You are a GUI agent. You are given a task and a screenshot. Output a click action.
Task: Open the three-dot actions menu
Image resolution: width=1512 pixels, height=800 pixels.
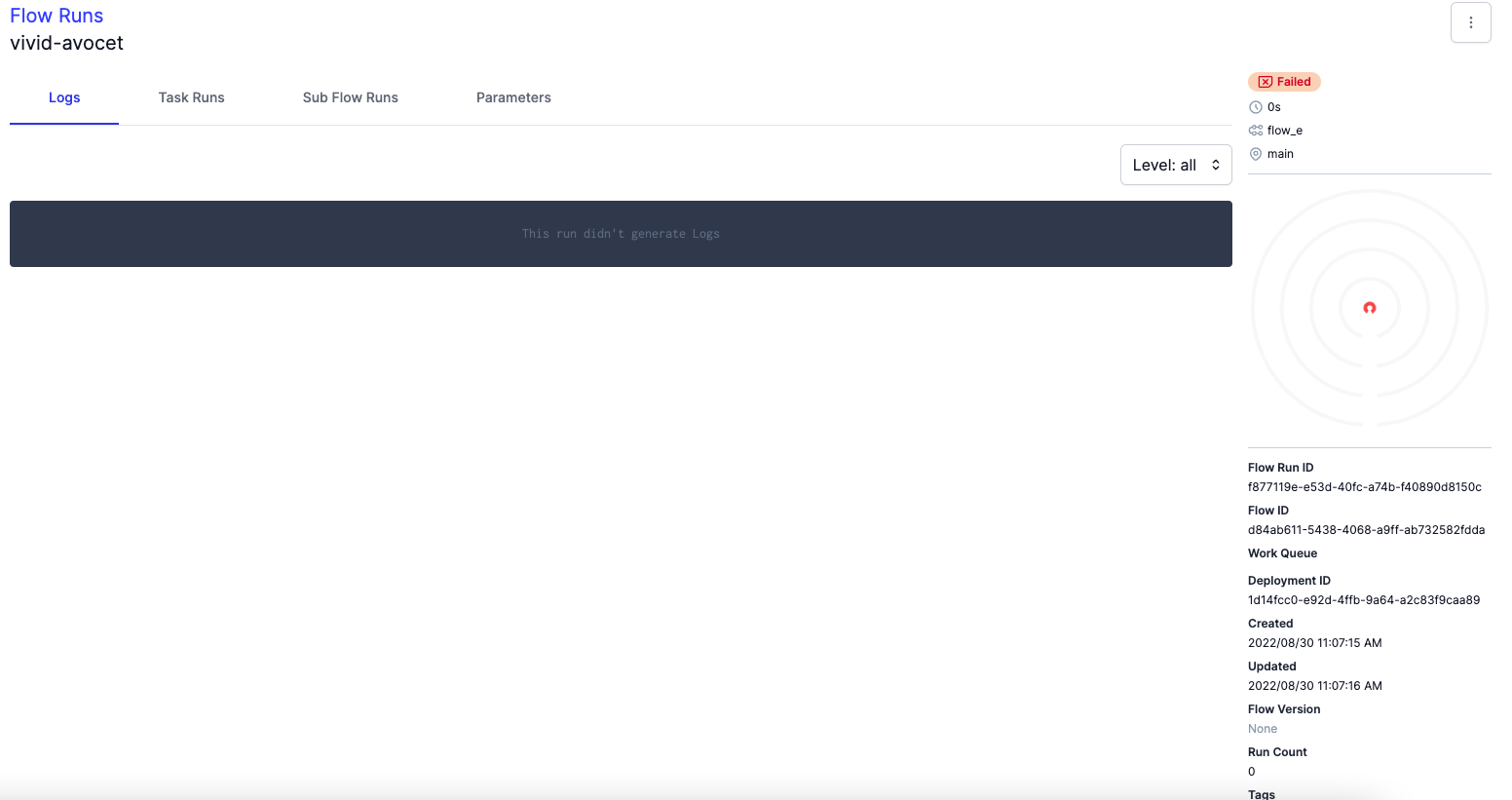1470,21
